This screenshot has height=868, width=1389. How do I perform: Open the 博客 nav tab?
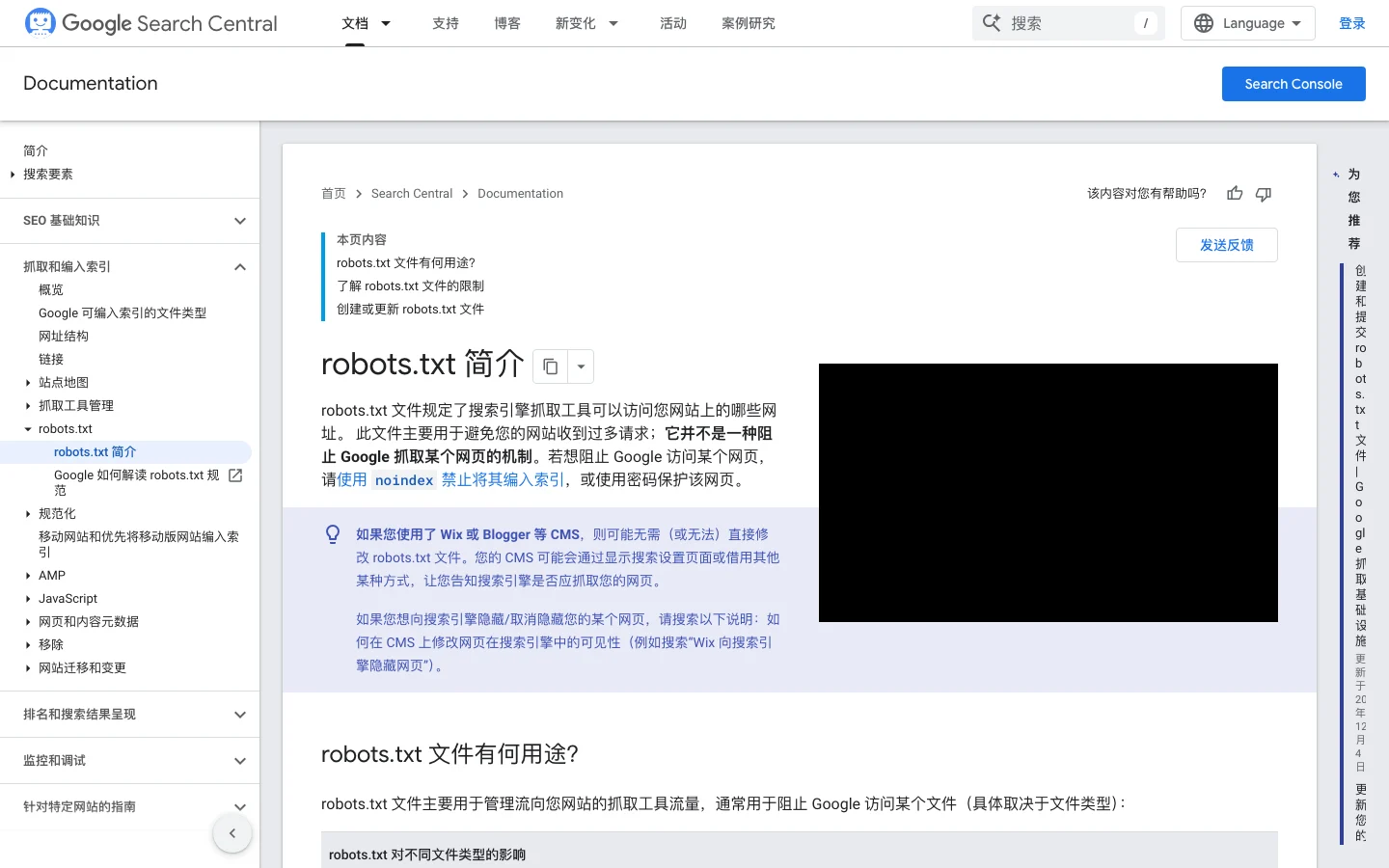[507, 23]
